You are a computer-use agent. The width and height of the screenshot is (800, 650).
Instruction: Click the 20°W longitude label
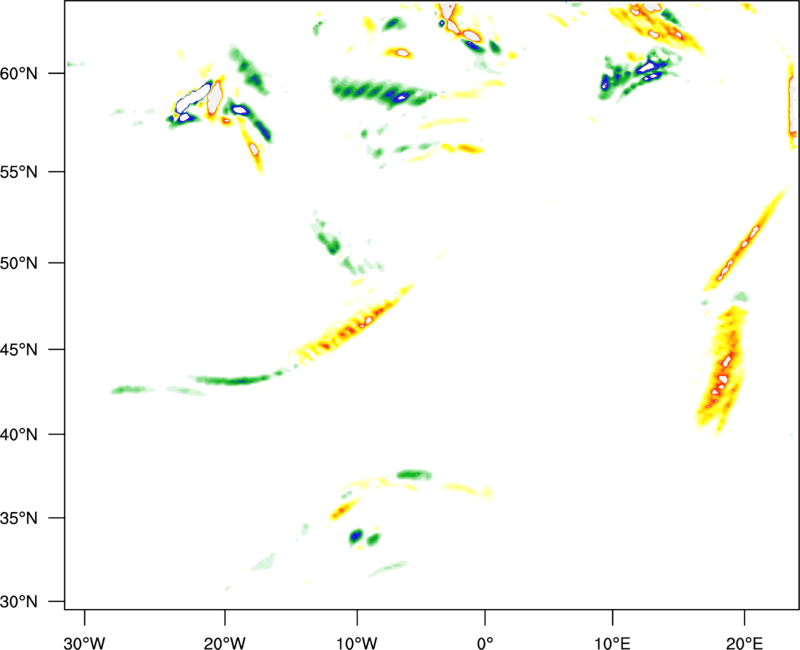(224, 643)
